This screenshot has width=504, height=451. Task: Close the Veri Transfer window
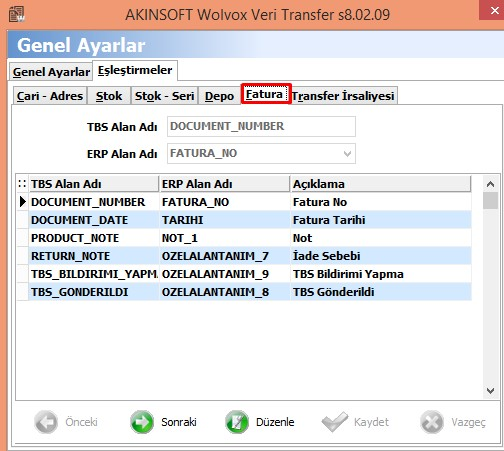click(494, 10)
